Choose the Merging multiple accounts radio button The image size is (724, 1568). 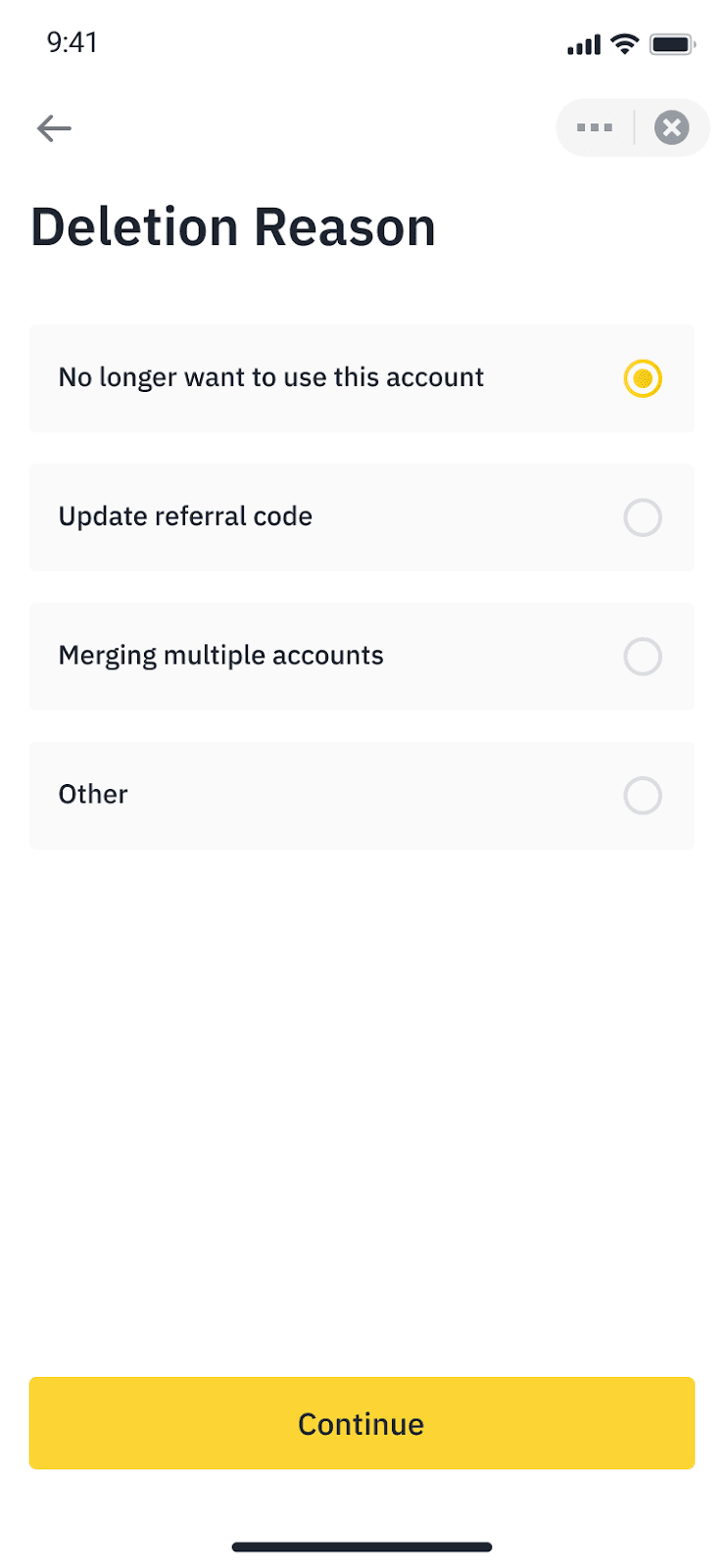(643, 657)
